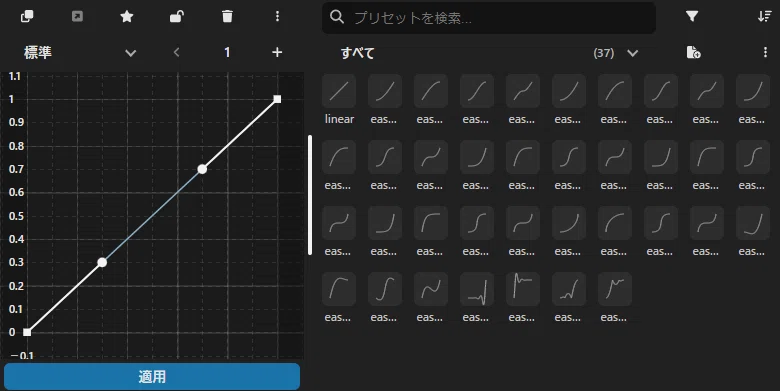Image resolution: width=780 pixels, height=391 pixels.
Task: Click the sort order icon
Action: point(765,16)
